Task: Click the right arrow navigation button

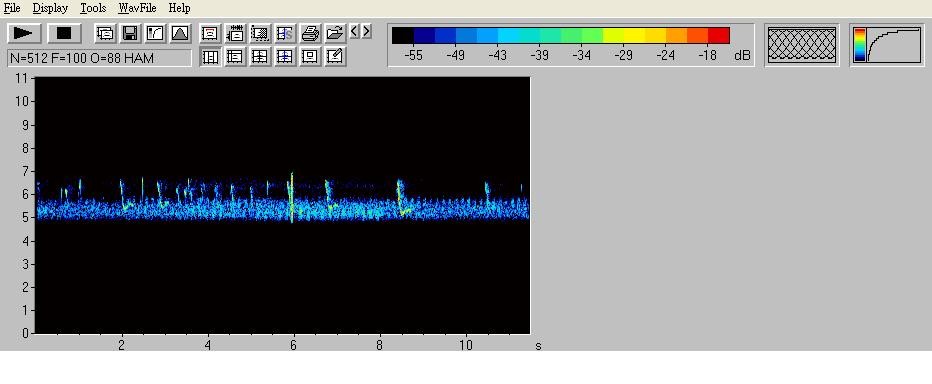Action: 366,31
